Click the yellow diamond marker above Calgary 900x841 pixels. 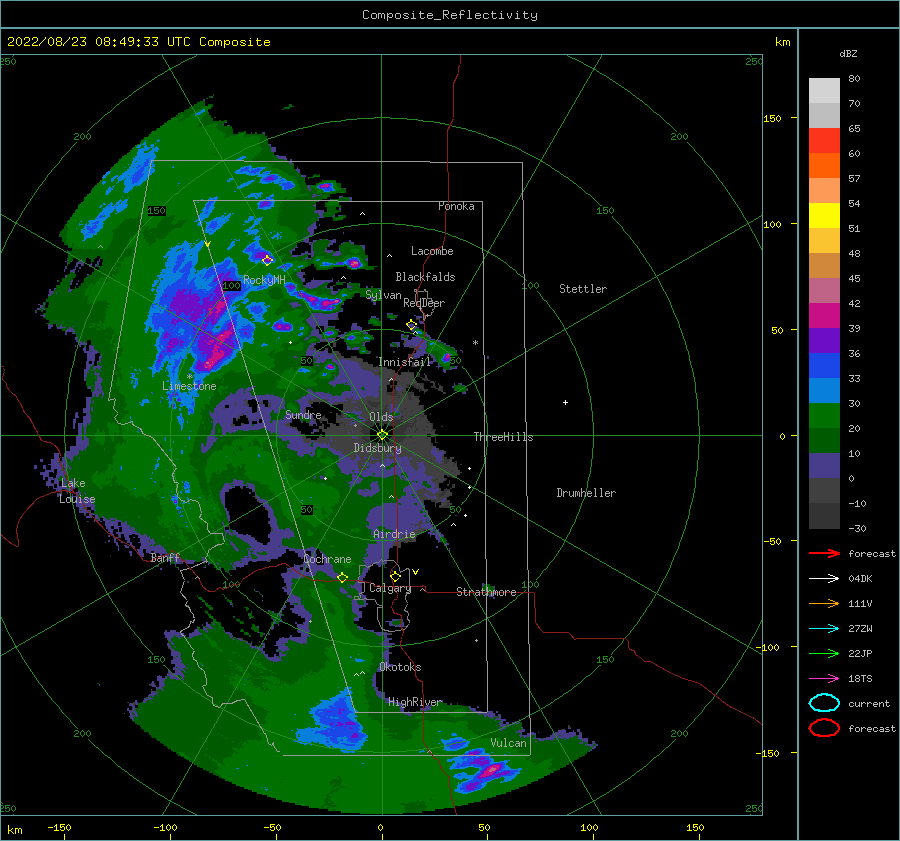click(395, 575)
